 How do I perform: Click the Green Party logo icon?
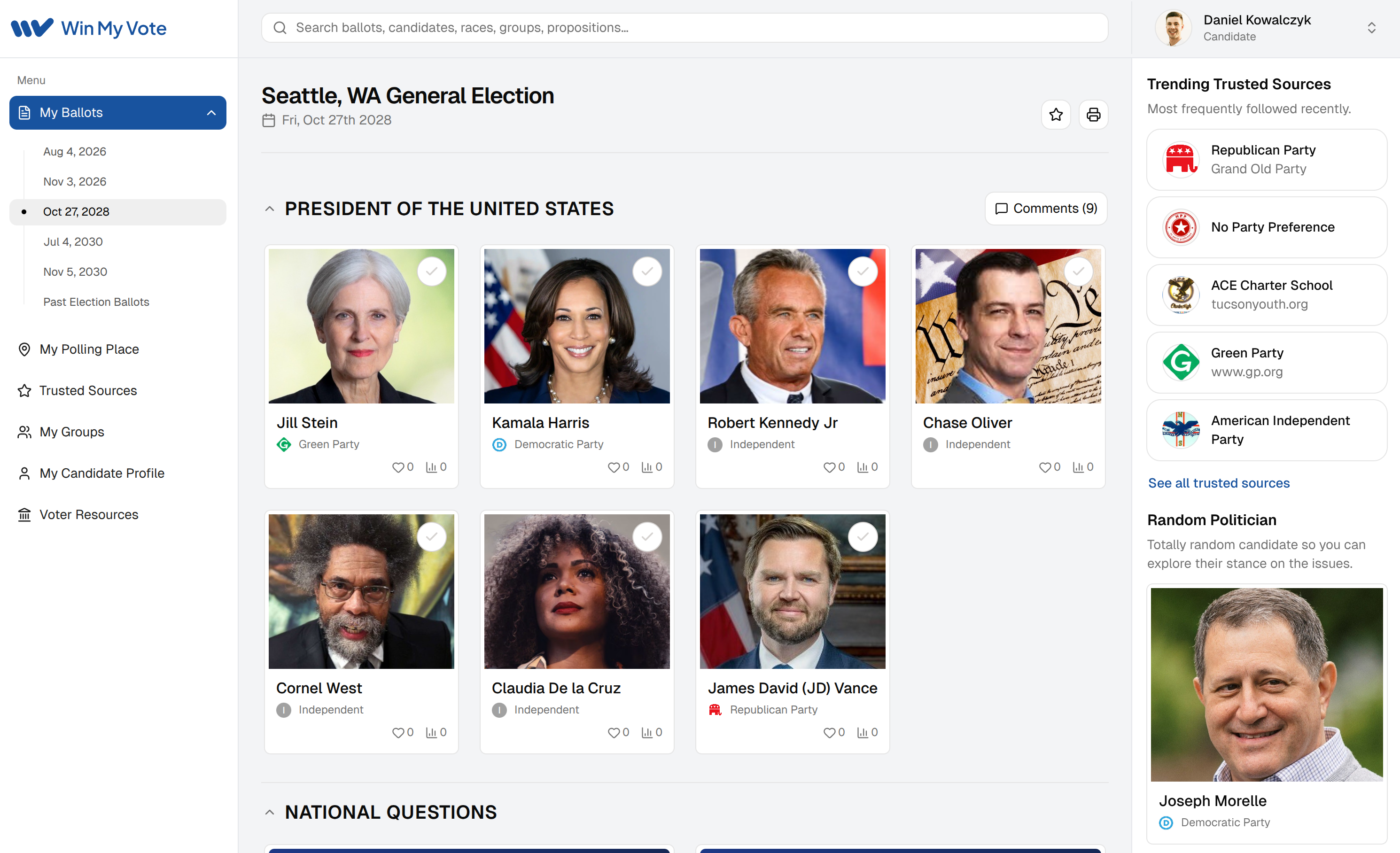tap(1181, 362)
